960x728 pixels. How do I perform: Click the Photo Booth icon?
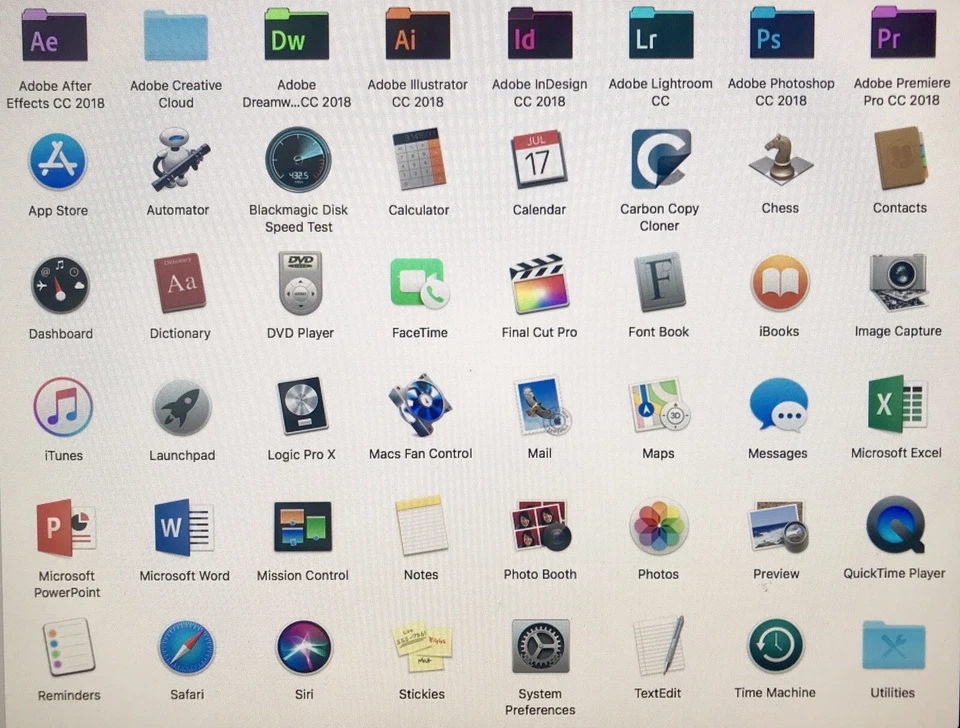pyautogui.click(x=540, y=525)
